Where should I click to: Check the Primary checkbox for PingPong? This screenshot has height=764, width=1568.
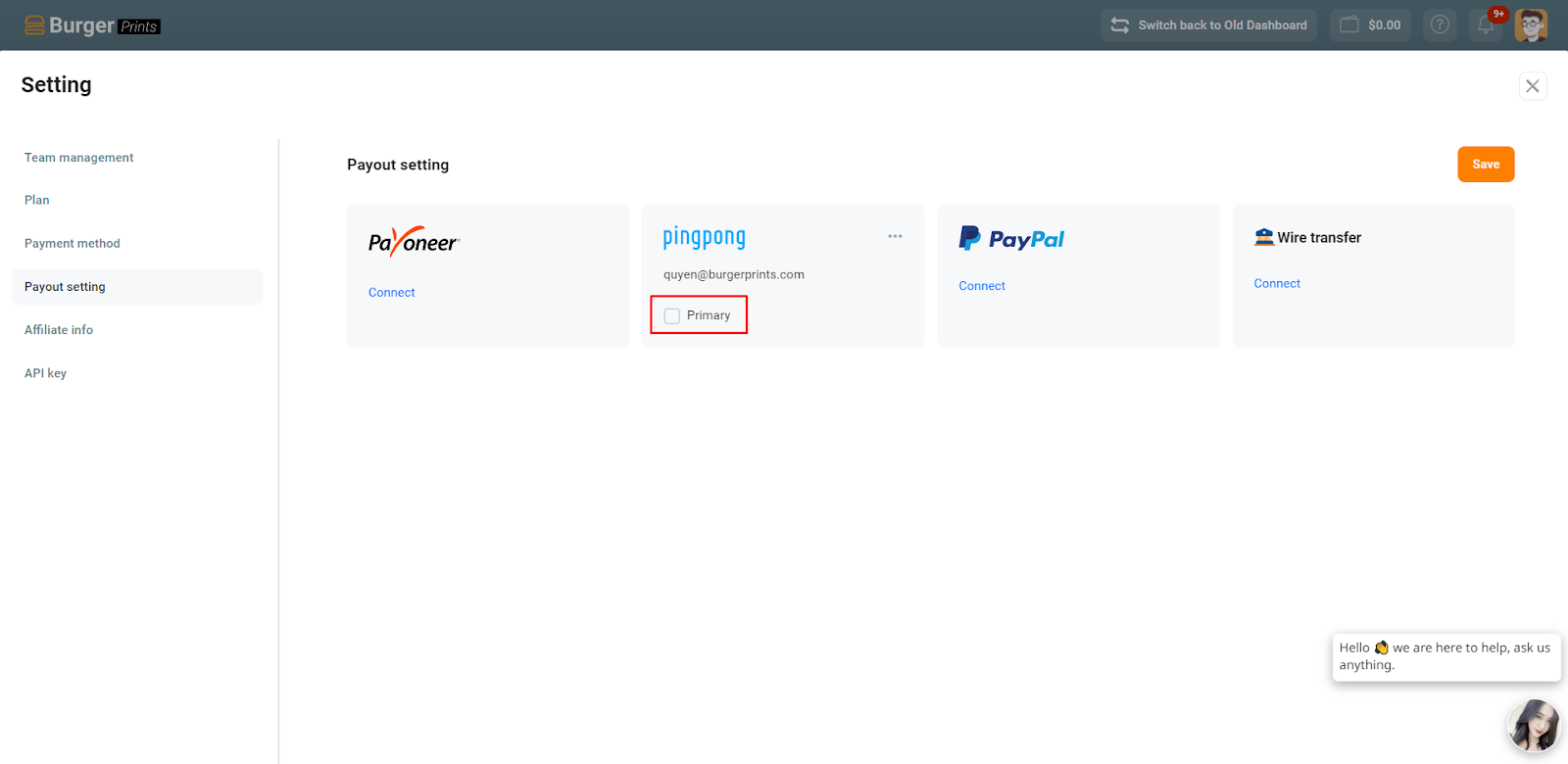pyautogui.click(x=672, y=316)
